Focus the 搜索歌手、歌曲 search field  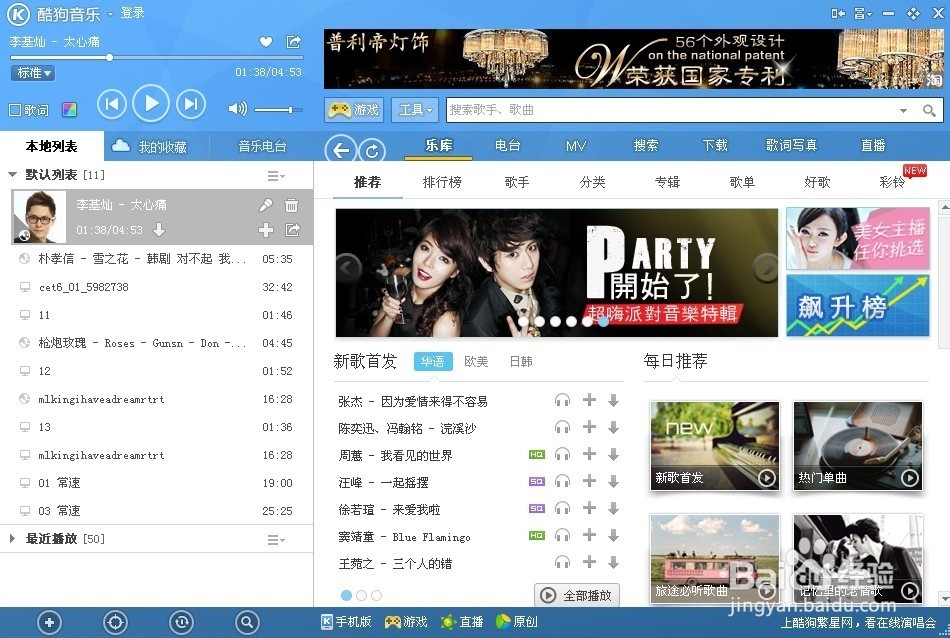point(669,110)
